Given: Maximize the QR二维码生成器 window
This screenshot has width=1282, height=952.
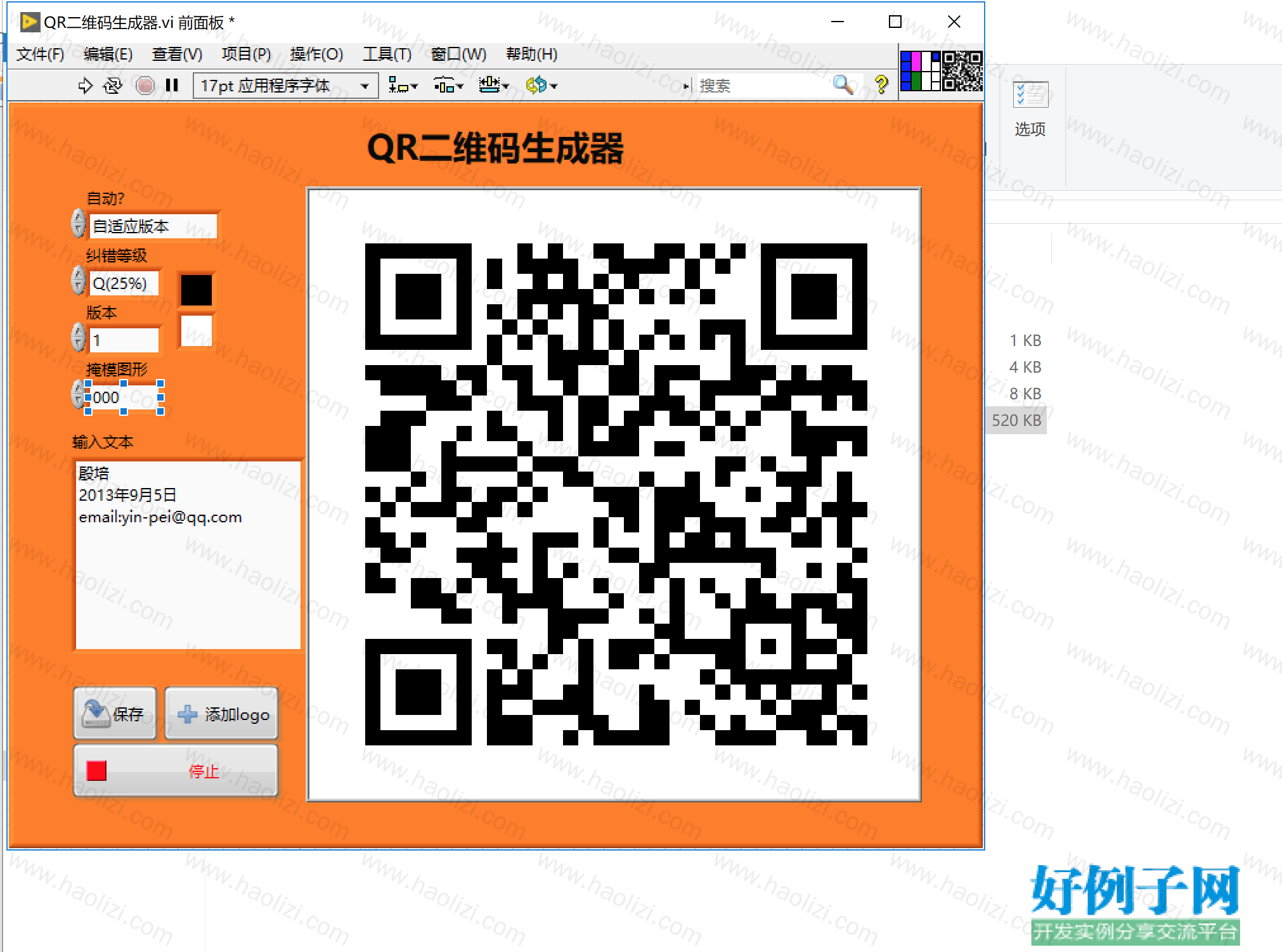Looking at the screenshot, I should [x=895, y=22].
